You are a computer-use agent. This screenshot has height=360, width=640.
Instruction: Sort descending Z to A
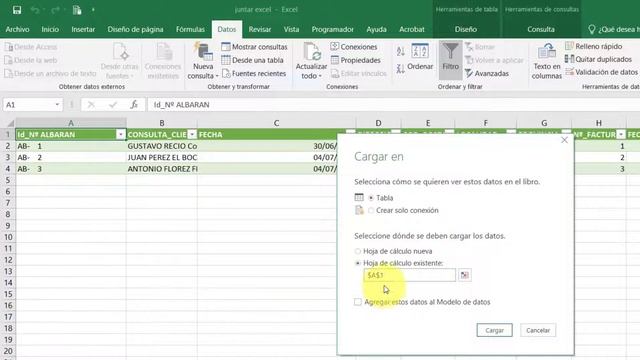[x=401, y=69]
